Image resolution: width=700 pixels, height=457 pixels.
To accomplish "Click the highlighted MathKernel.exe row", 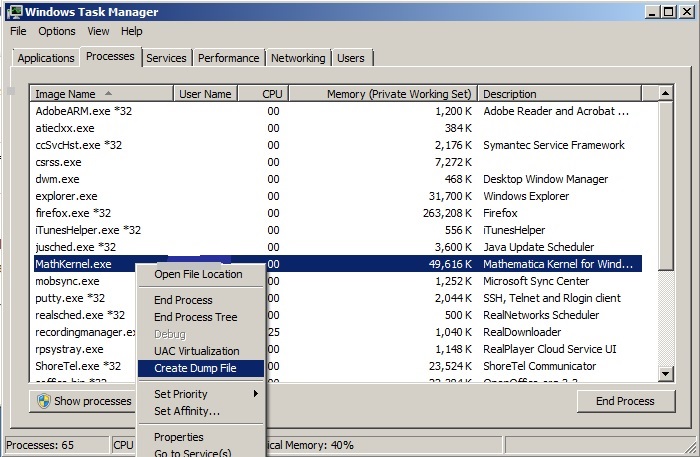I will pos(338,264).
